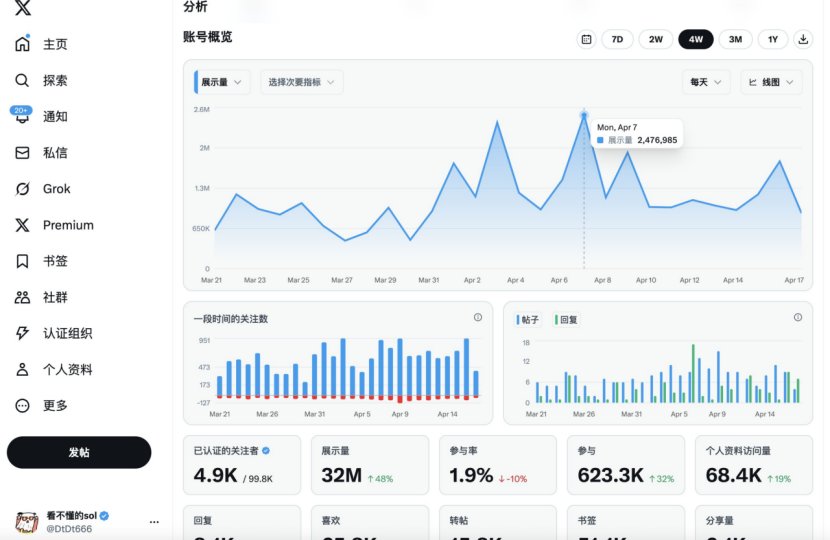
Task: Click the 看不懂的sol profile avatar
Action: click(26, 522)
